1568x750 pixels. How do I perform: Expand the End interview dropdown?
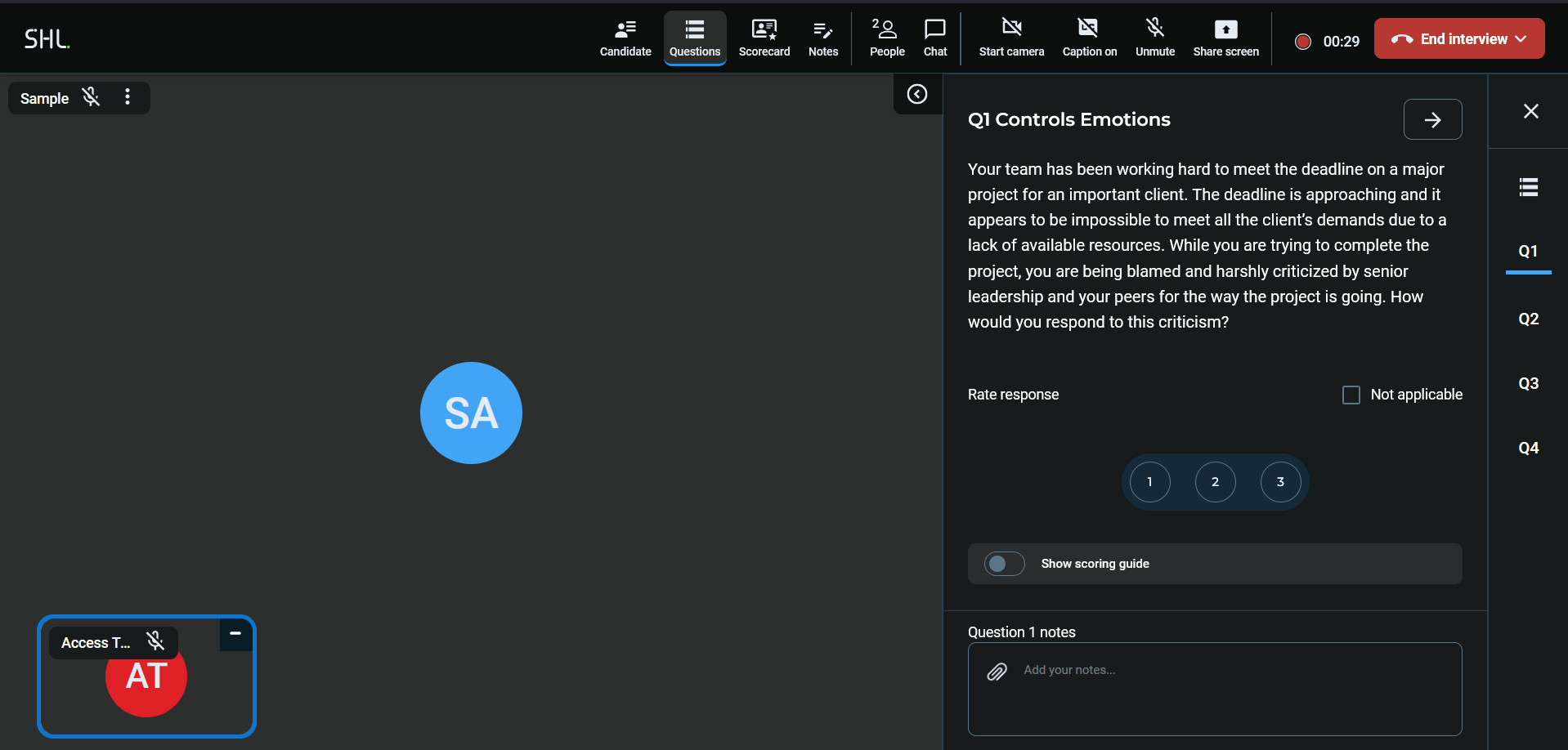(x=1521, y=39)
